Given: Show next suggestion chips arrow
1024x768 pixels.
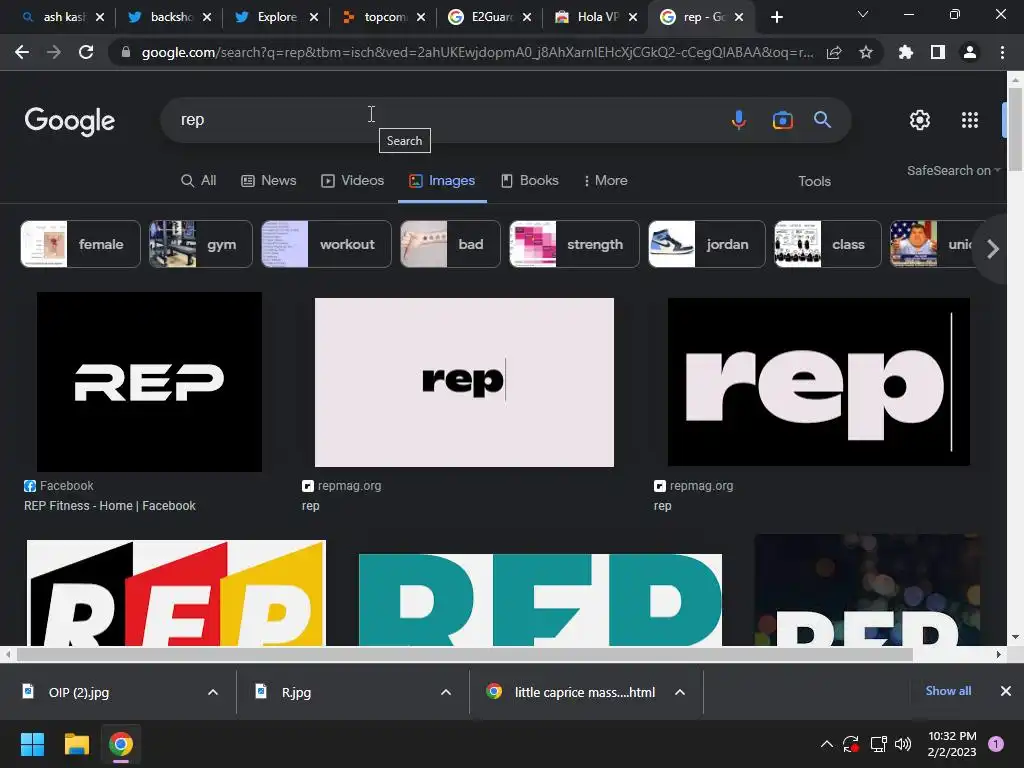Looking at the screenshot, I should (993, 249).
